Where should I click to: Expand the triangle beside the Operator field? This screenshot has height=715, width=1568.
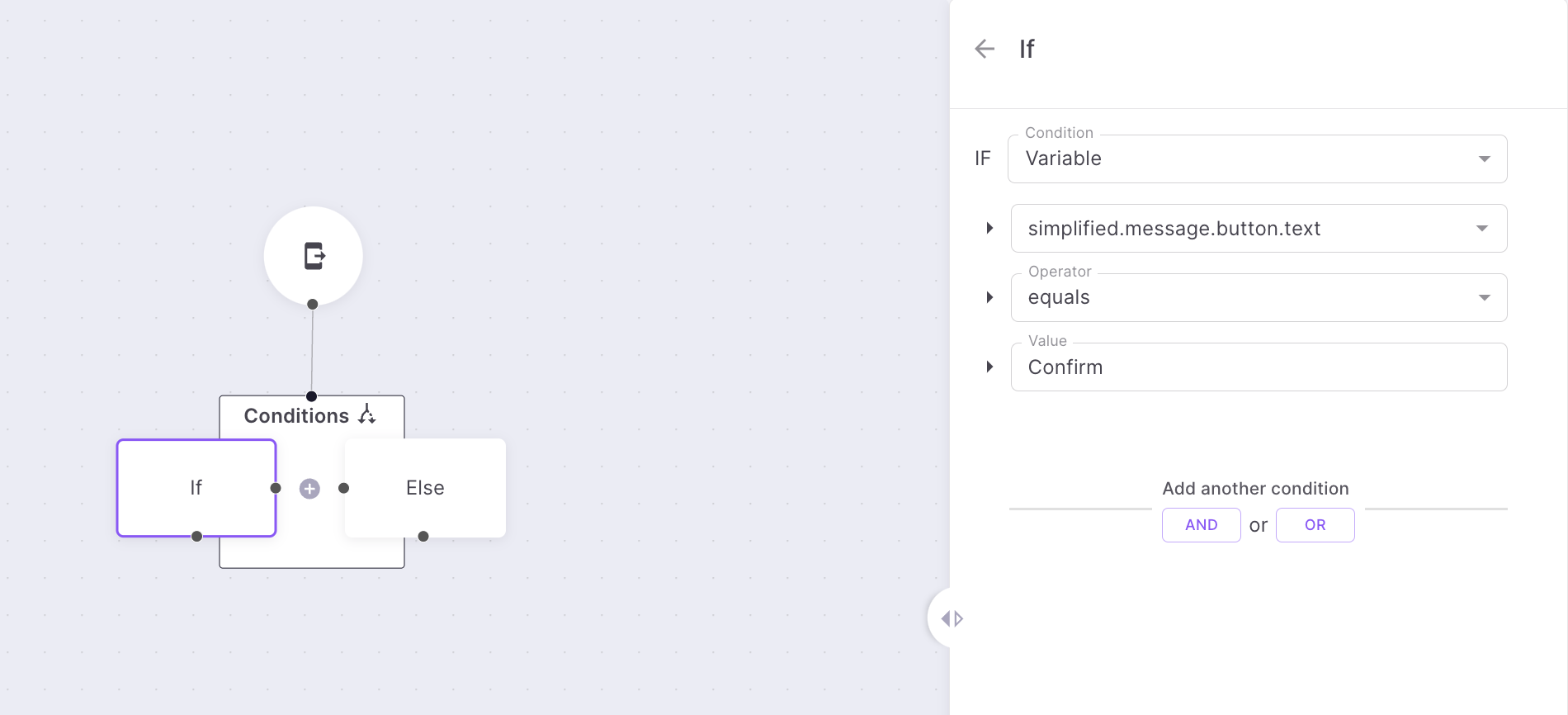click(989, 297)
